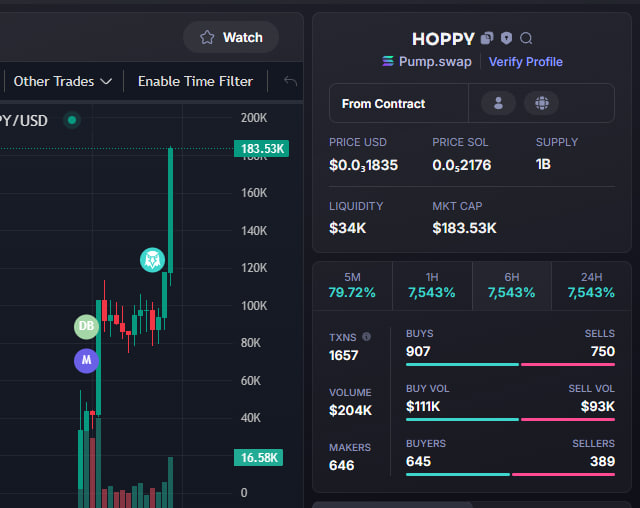The image size is (640, 508).
Task: Click the owl avatar chart marker
Action: (152, 260)
